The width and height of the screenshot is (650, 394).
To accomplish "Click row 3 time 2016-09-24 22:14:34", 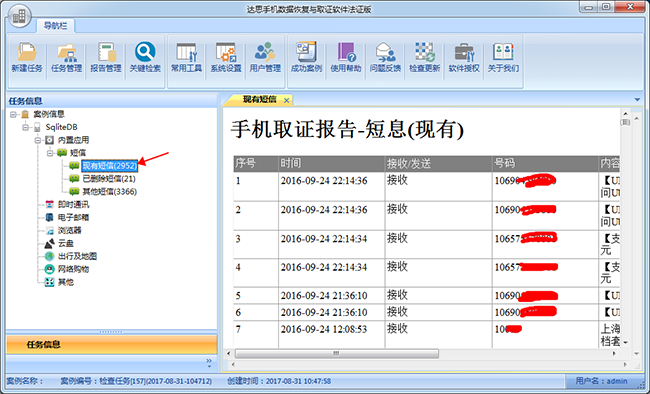I will pos(324,239).
